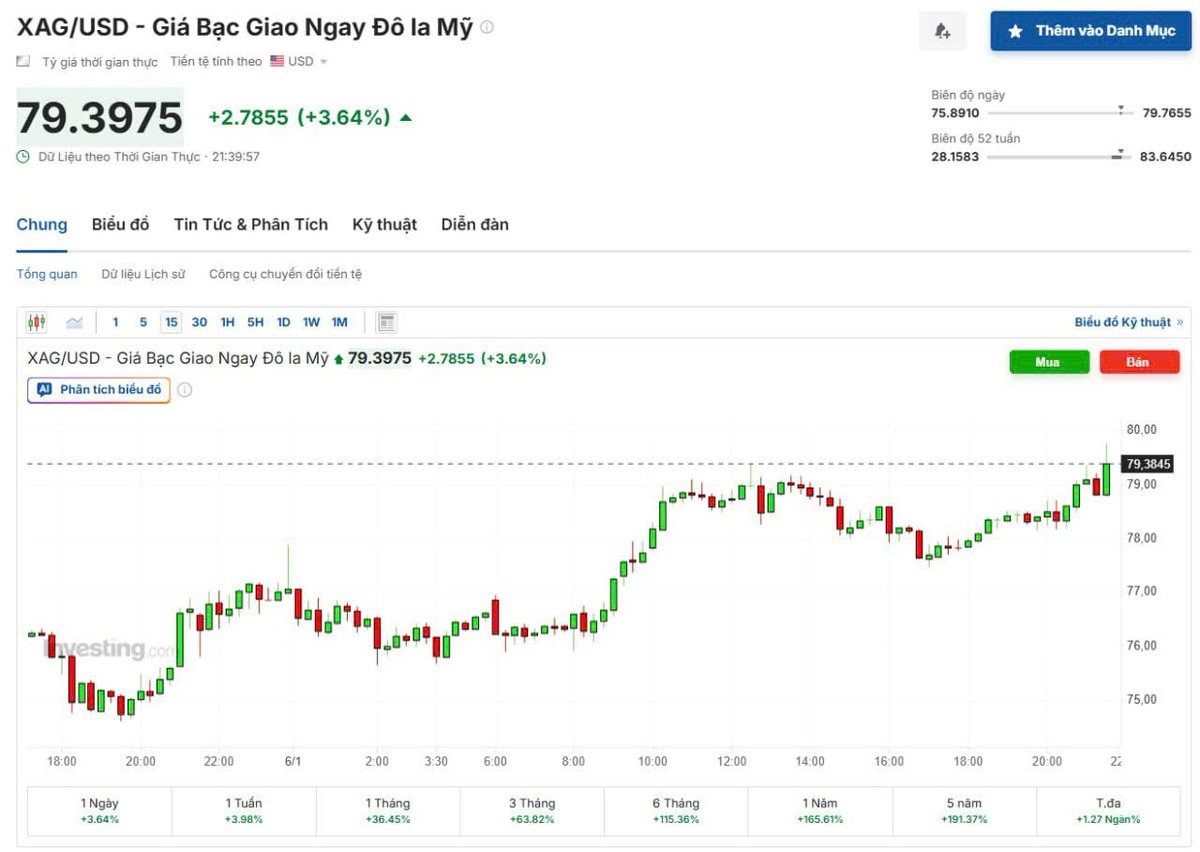The image size is (1200, 852).
Task: Select the 1D interval
Action: (x=283, y=322)
